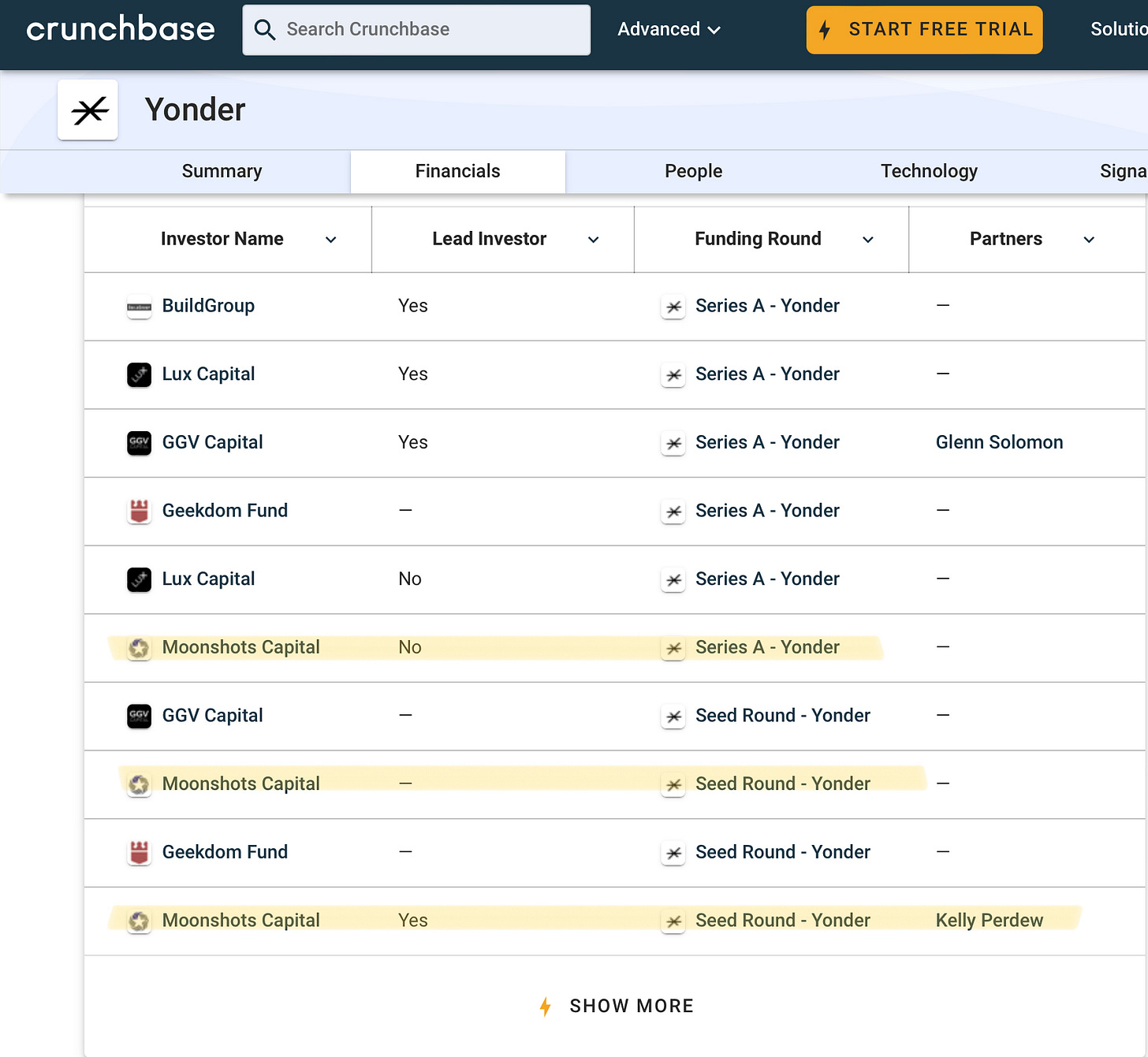Open Moonshots Capital link with dash lead investor
1148x1057 pixels.
click(240, 783)
